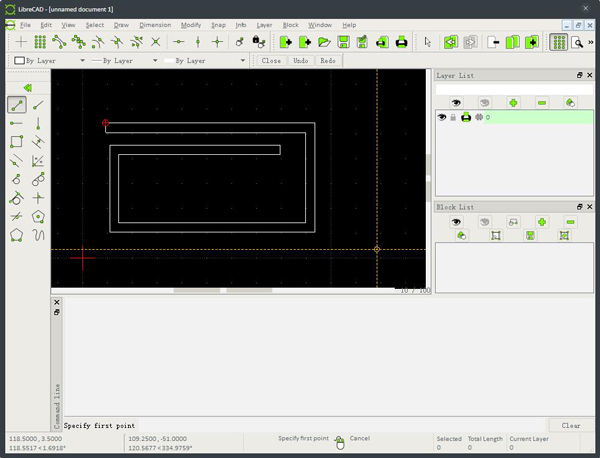This screenshot has height=458, width=600.
Task: Open the line width By Layer dropdown
Action: [x=124, y=60]
